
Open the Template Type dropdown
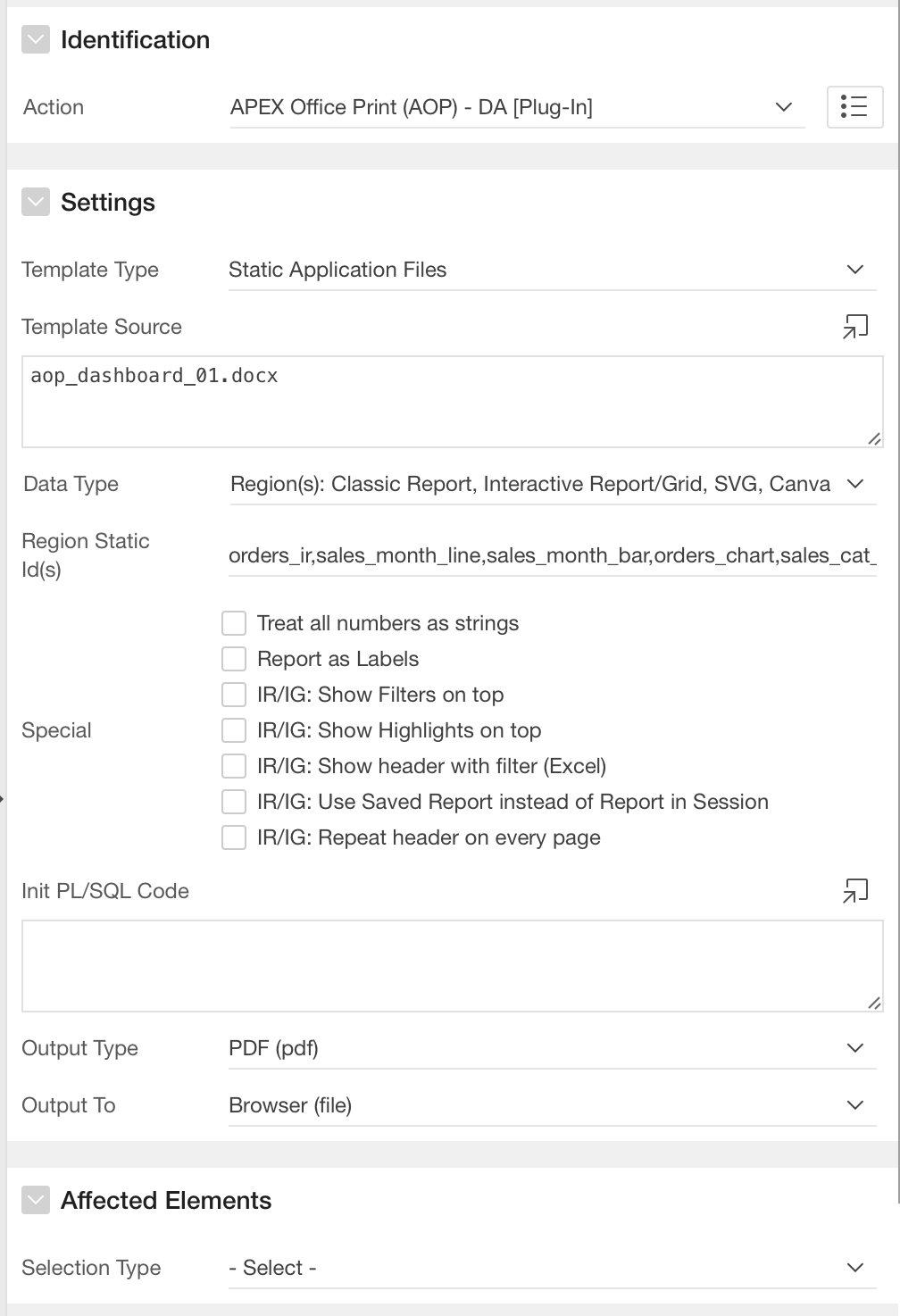point(551,270)
